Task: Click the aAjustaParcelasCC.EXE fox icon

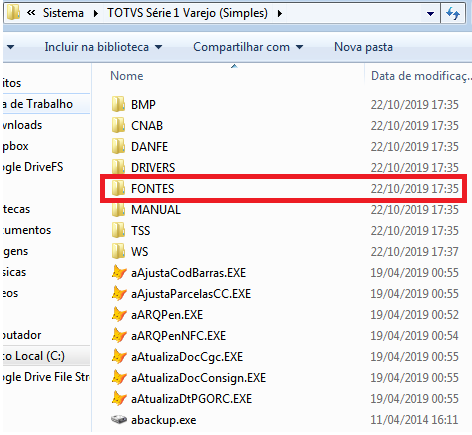Action: pyautogui.click(x=119, y=293)
